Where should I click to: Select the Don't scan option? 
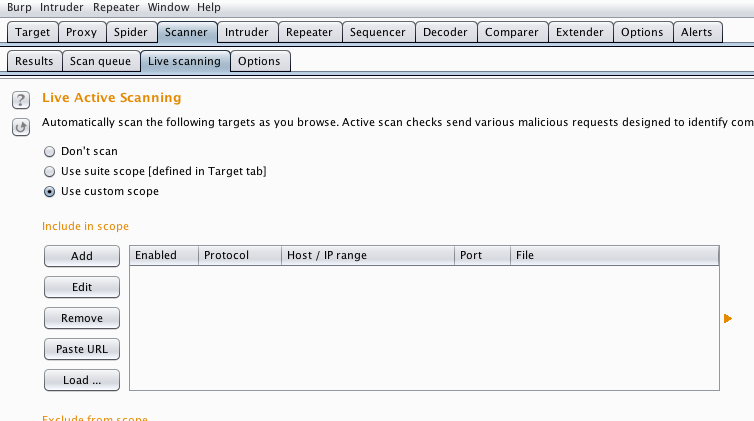click(50, 151)
